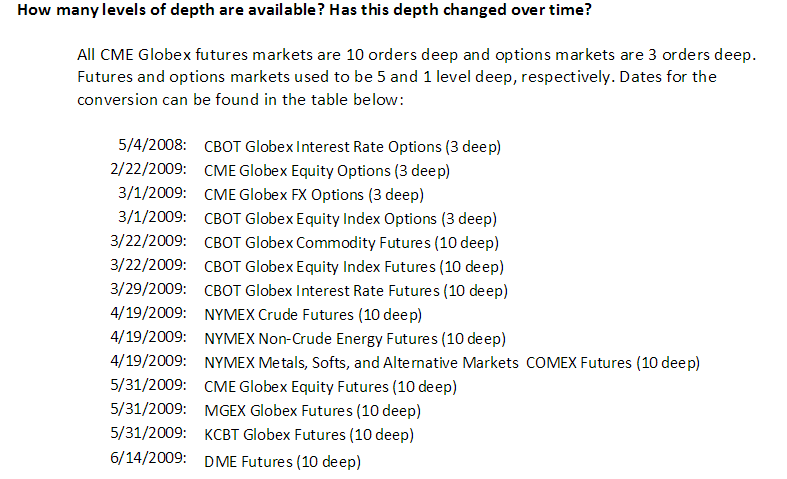Click the heading about levels of depth

pyautogui.click(x=304, y=10)
